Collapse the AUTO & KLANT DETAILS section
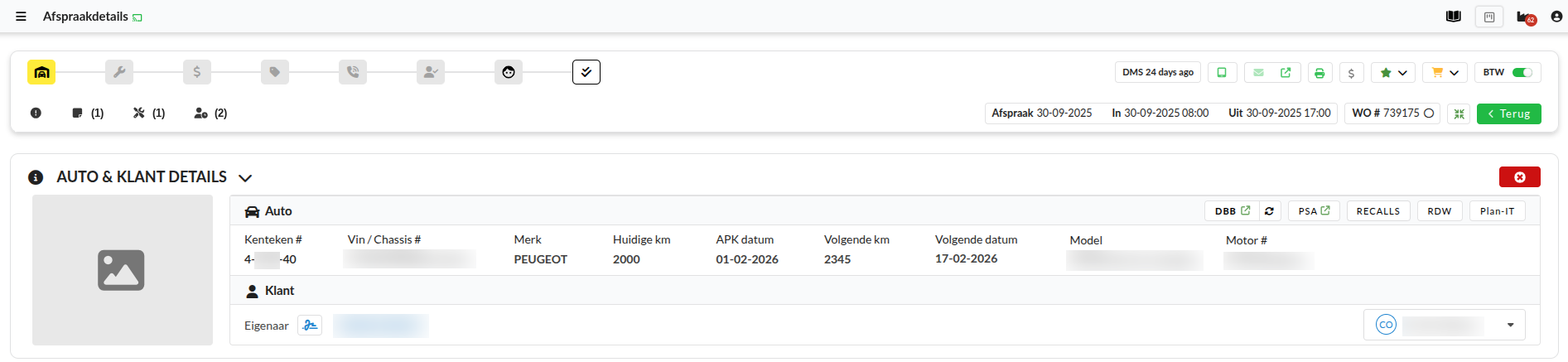Screen dimensions: 1568x362 [x=245, y=178]
